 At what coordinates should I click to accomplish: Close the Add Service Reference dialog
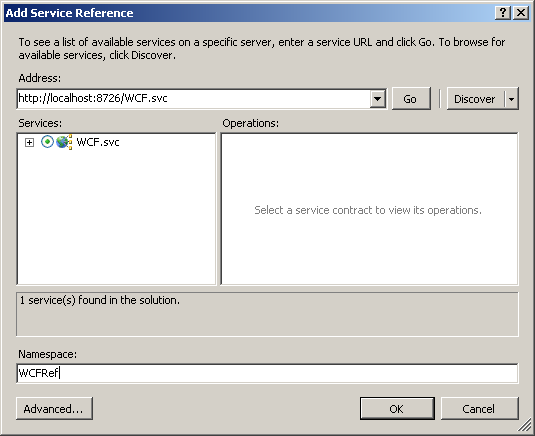tap(521, 13)
